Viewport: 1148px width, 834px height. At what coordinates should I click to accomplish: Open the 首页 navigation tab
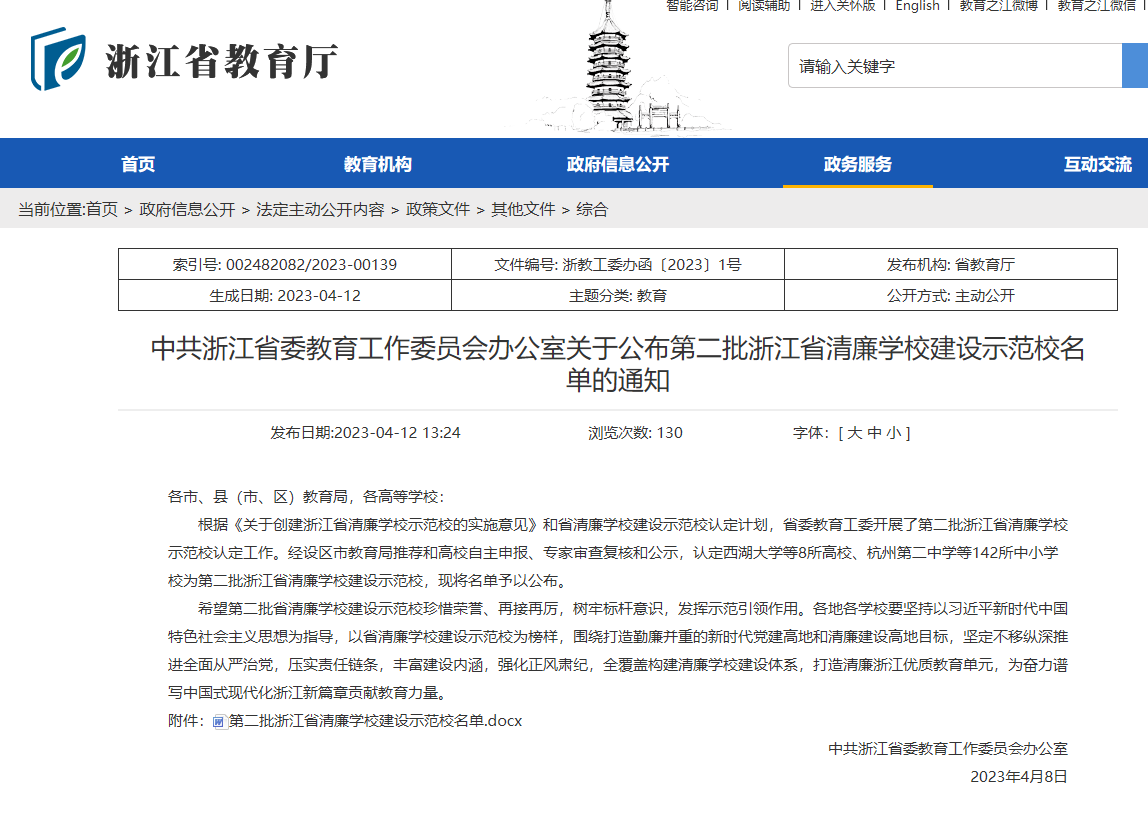pyautogui.click(x=138, y=164)
